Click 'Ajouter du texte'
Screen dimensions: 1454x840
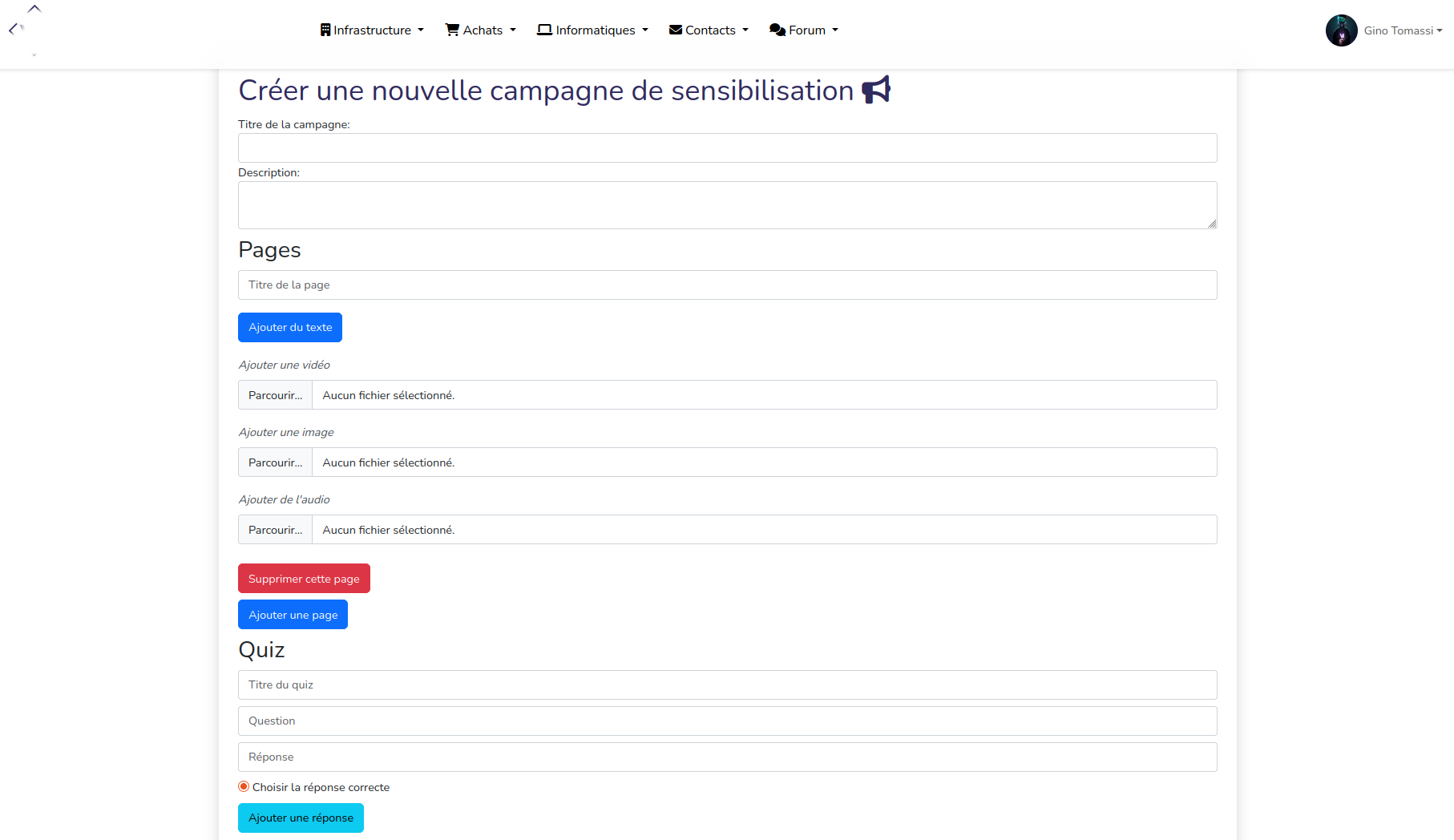pyautogui.click(x=289, y=327)
